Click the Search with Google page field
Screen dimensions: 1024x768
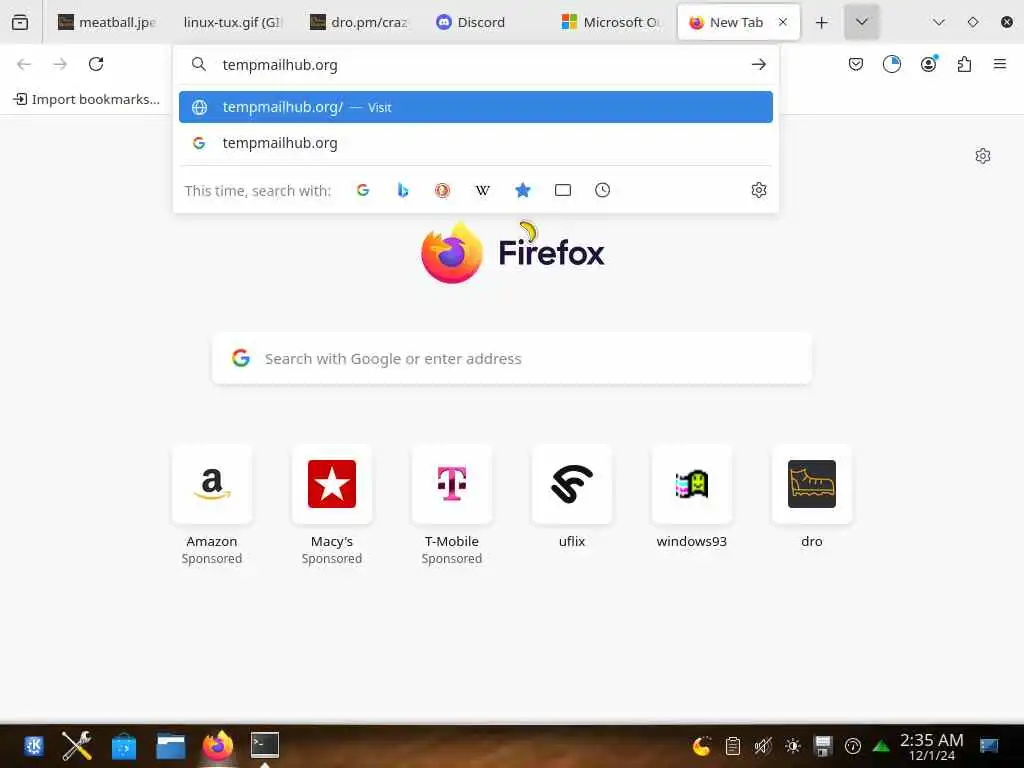[512, 359]
